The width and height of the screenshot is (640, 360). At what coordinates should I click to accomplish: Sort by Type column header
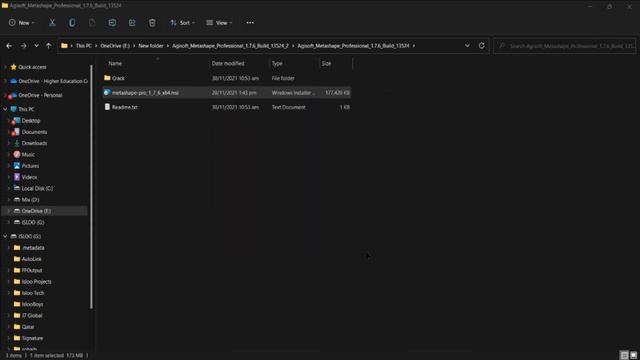tap(277, 64)
